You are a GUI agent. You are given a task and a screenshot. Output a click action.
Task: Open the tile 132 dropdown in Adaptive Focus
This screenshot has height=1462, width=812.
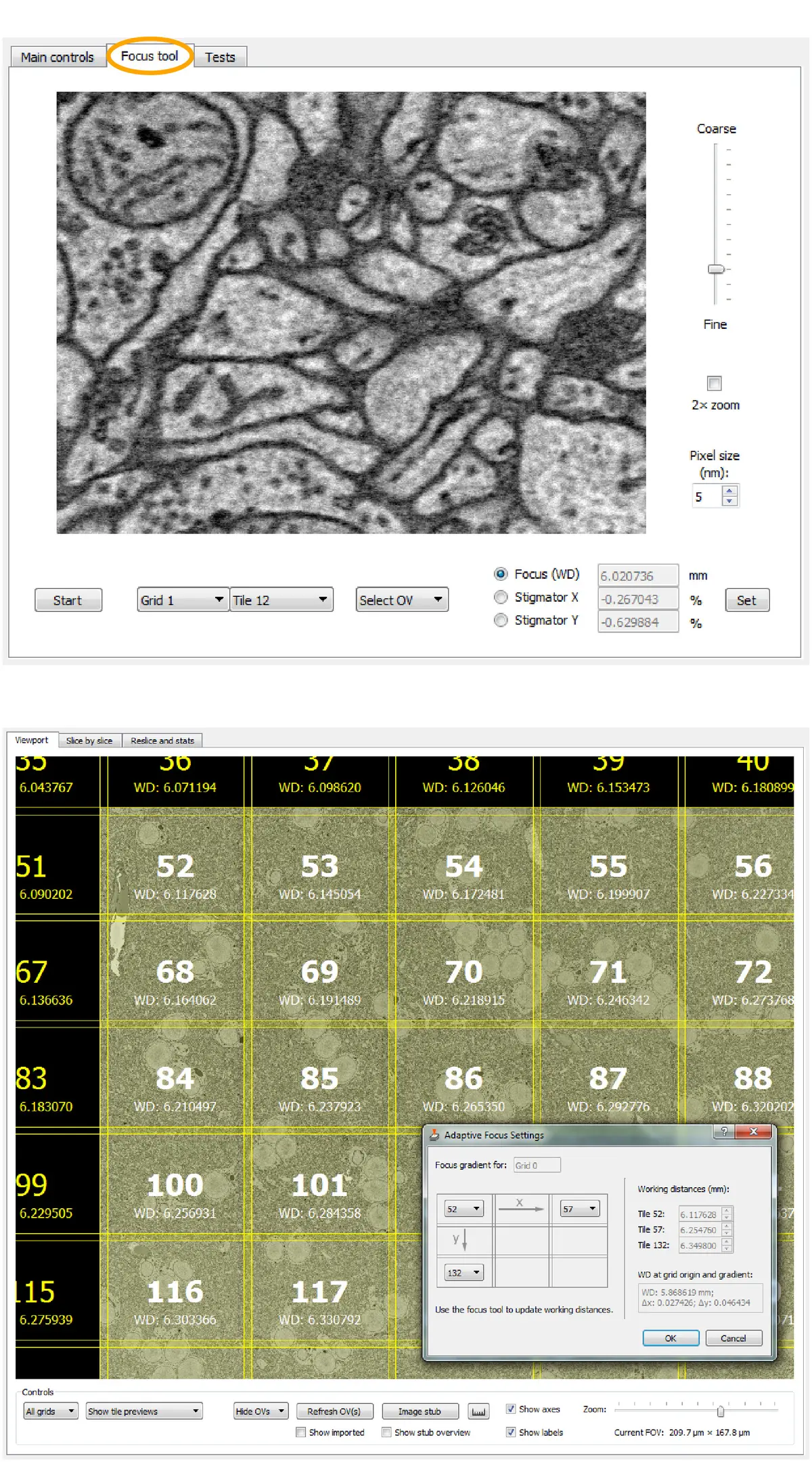click(x=464, y=1273)
